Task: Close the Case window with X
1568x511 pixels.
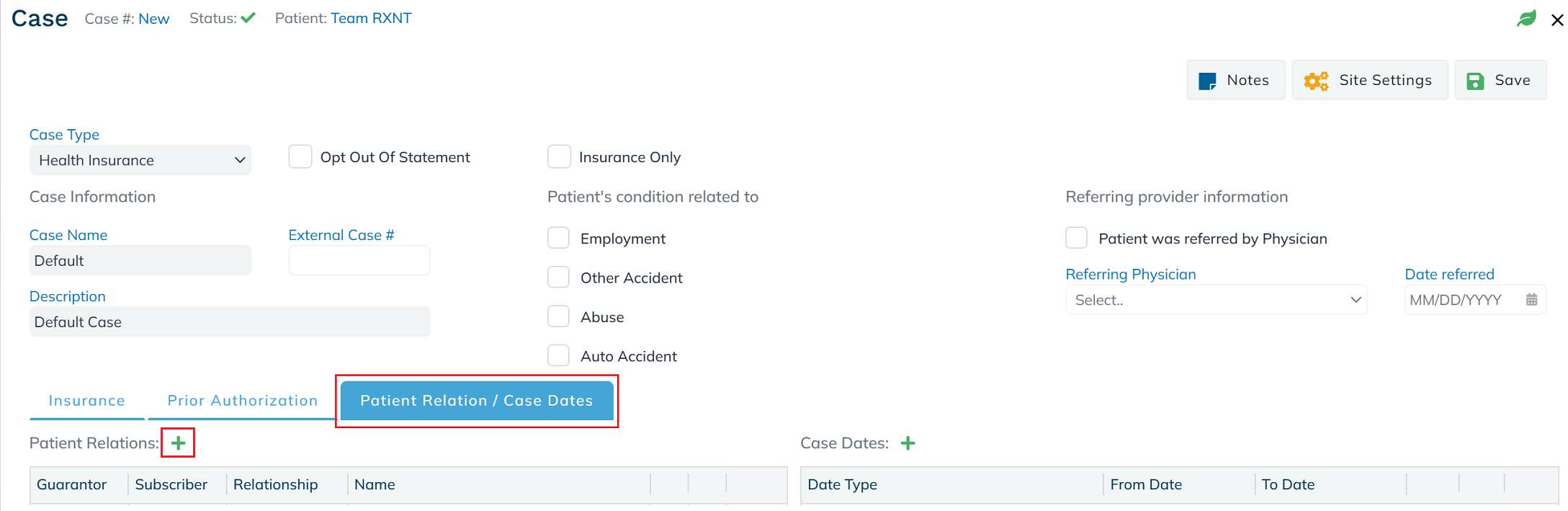Action: [x=1557, y=20]
